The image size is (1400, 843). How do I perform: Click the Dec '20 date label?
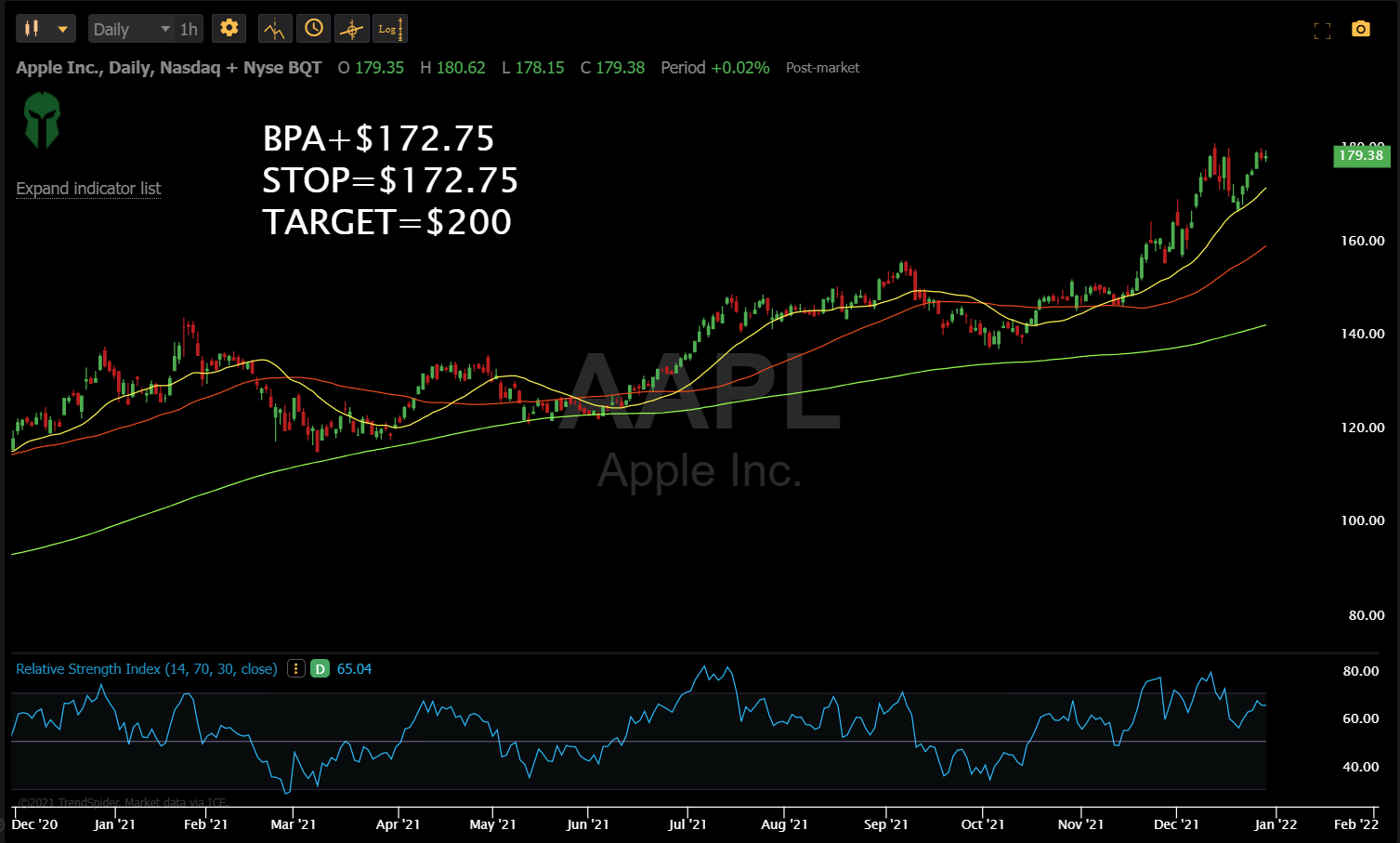(34, 824)
